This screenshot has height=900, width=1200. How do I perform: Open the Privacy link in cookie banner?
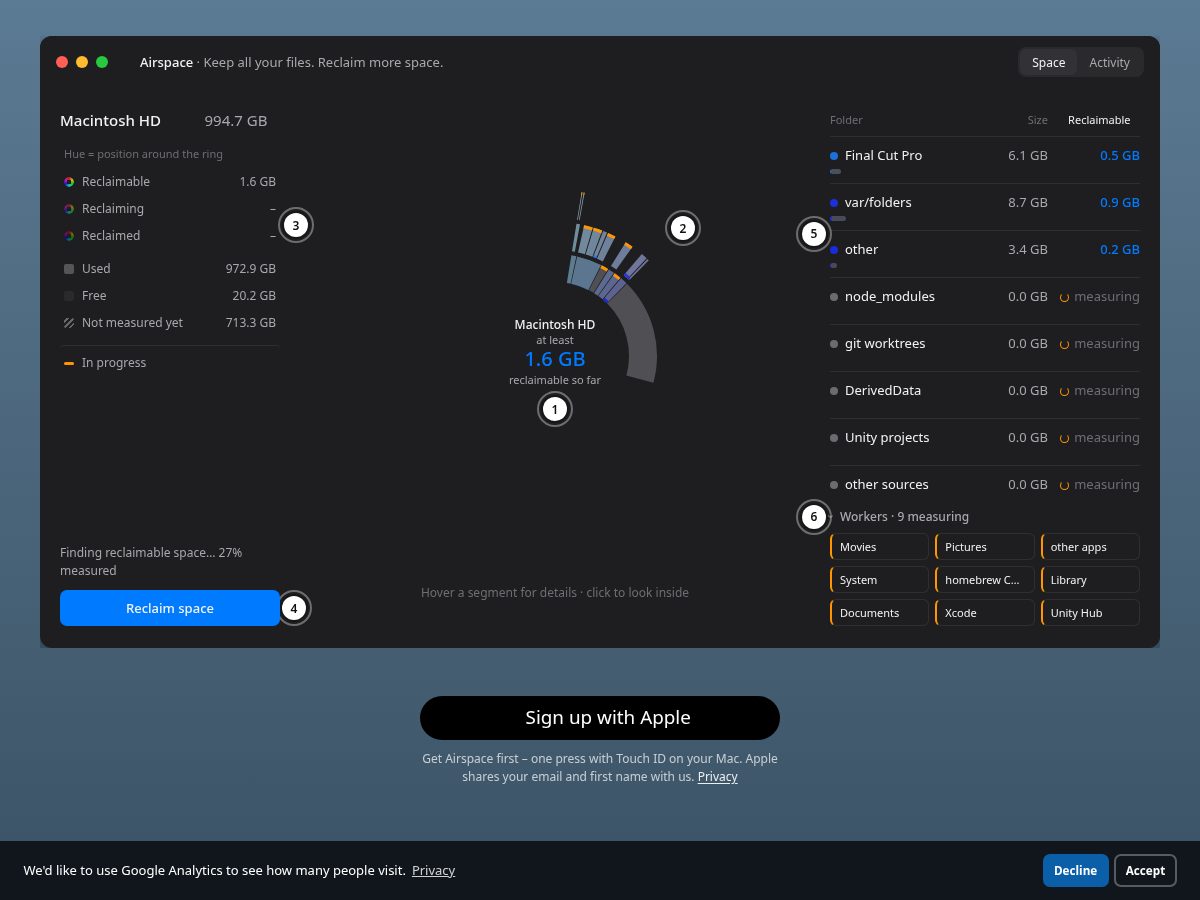tap(433, 870)
